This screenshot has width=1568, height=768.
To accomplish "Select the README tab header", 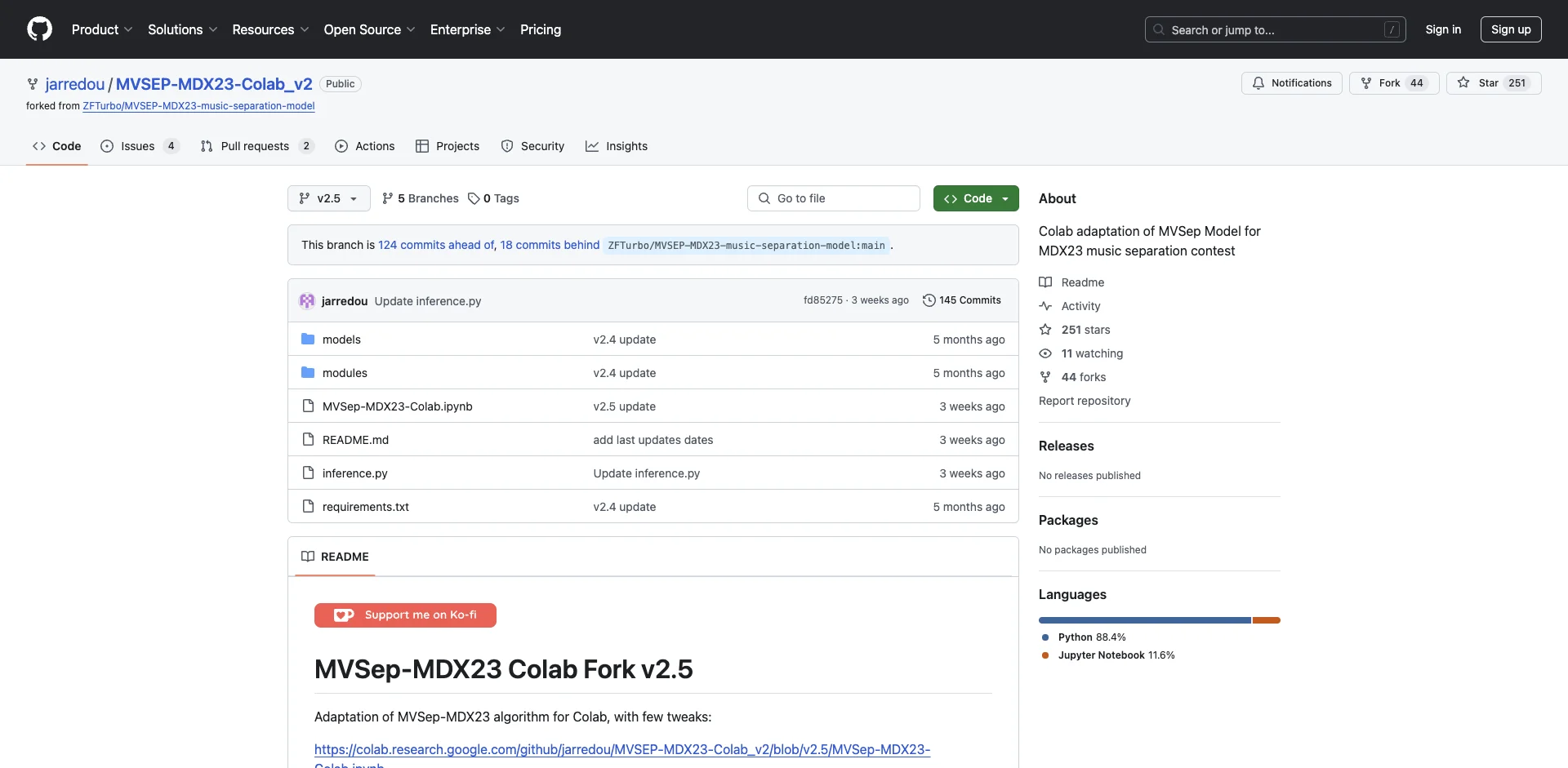I will [335, 557].
